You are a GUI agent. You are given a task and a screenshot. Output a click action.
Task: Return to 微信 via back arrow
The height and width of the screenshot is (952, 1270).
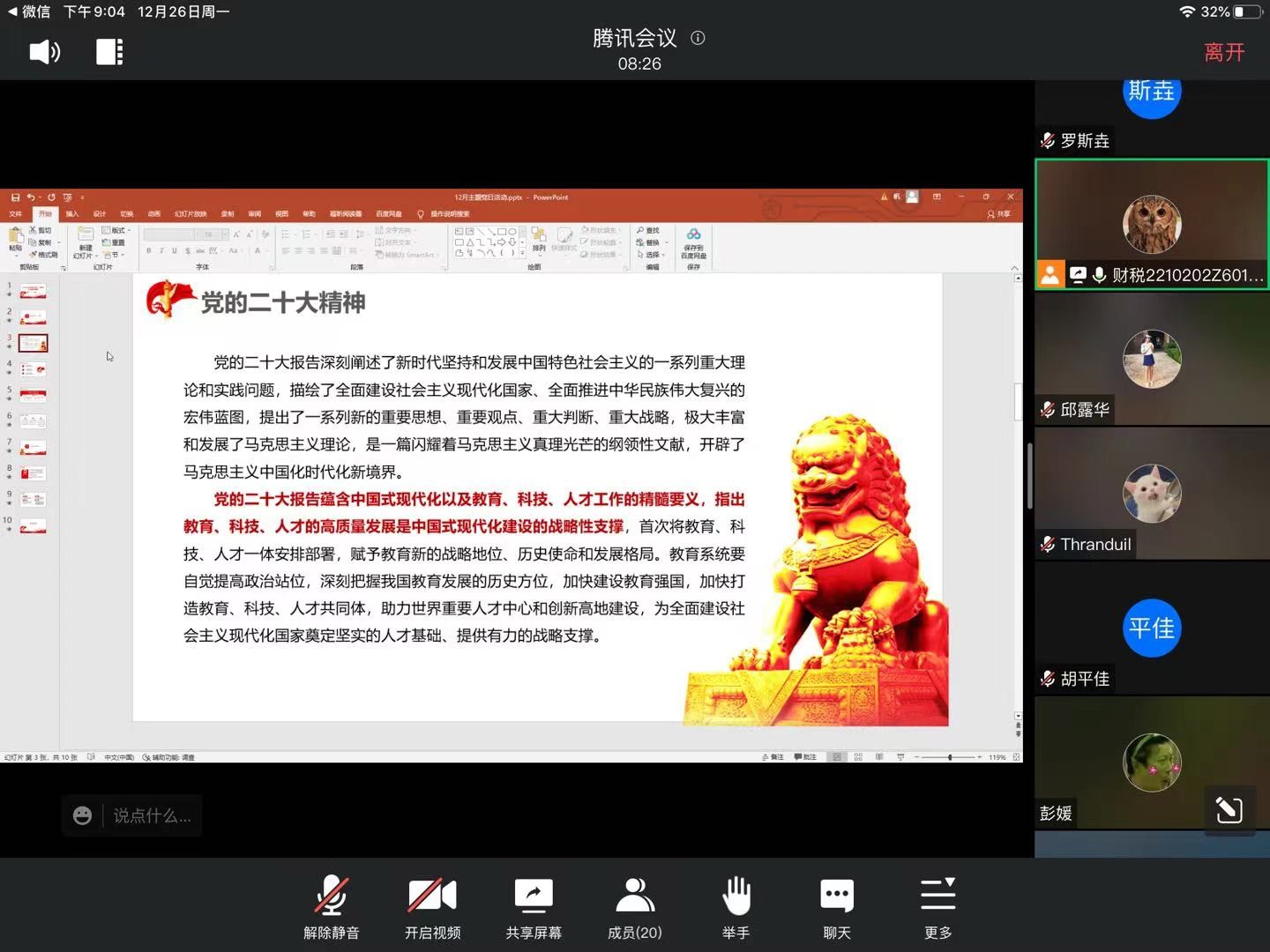pos(30,11)
